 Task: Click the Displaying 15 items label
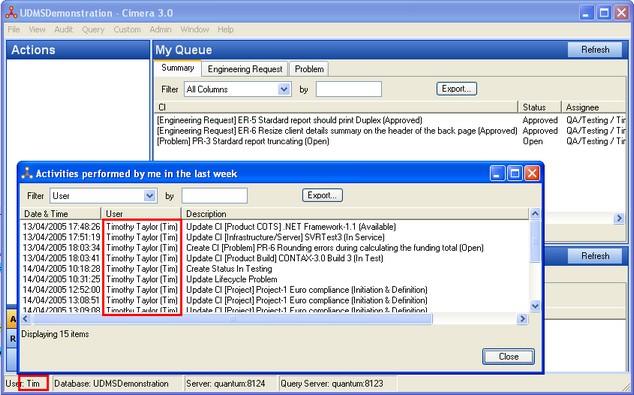click(x=55, y=334)
